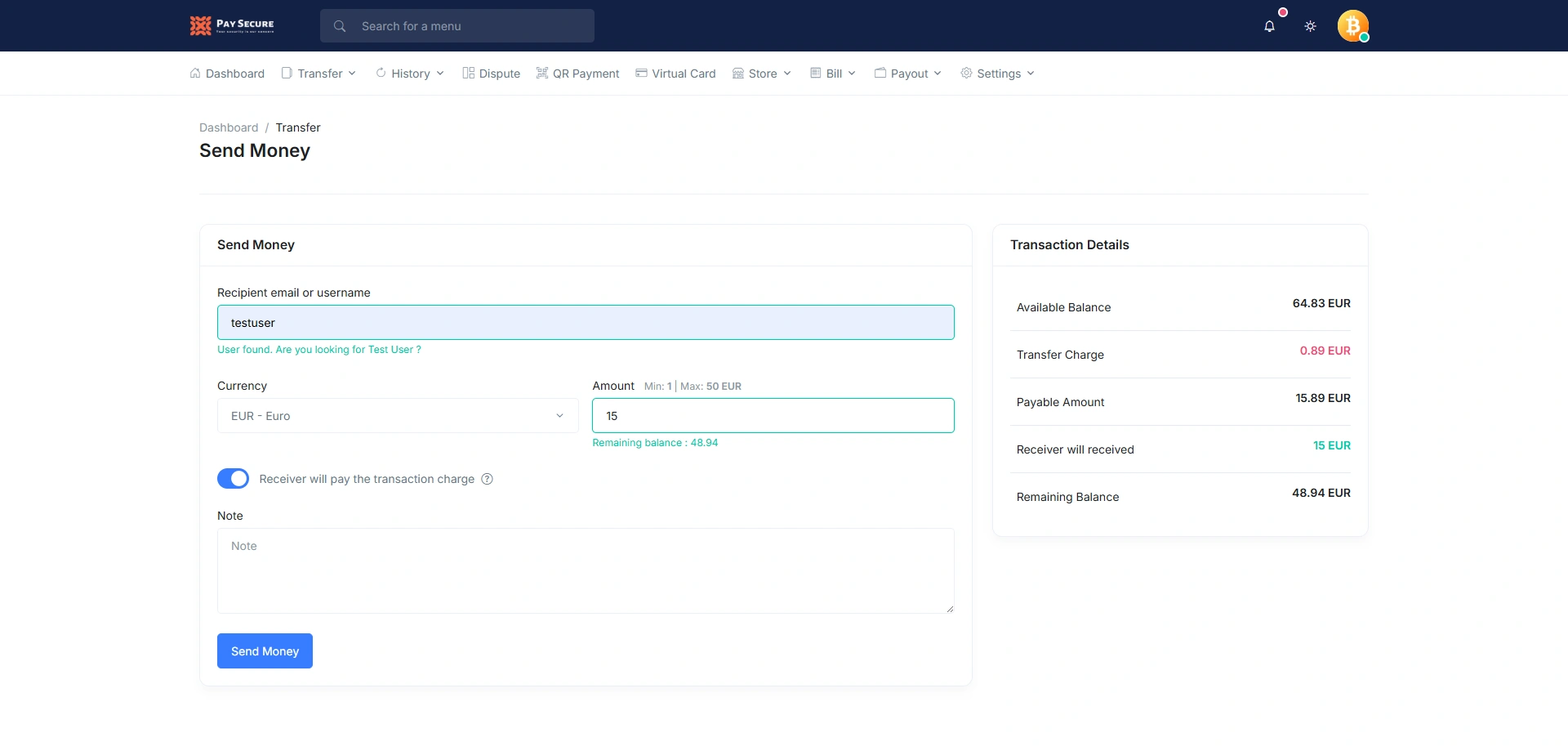Click the Amount input field
This screenshot has height=751, width=1568.
coord(773,416)
